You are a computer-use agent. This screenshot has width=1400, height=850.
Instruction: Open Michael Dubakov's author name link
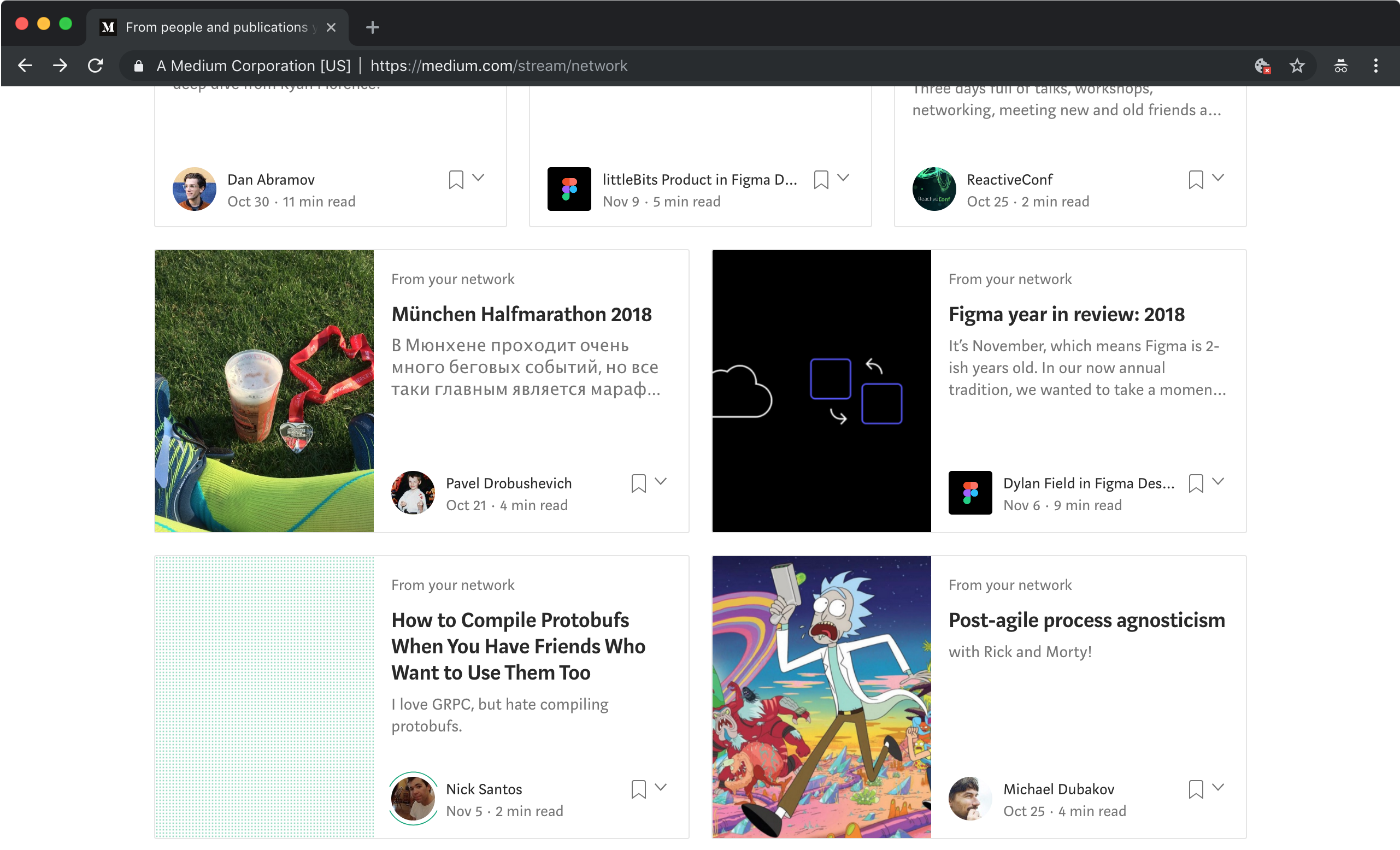(x=1058, y=789)
